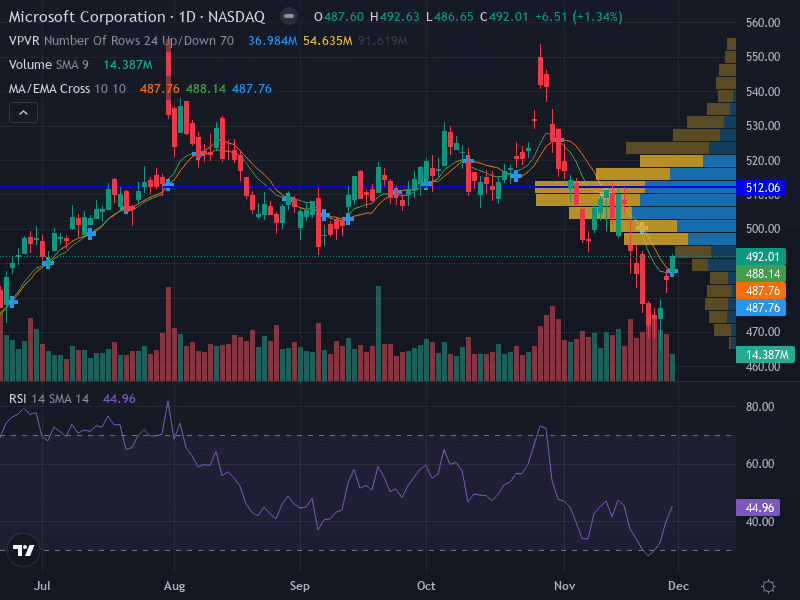Image resolution: width=800 pixels, height=600 pixels.
Task: Click the high price H492.63 in the header
Action: point(394,17)
